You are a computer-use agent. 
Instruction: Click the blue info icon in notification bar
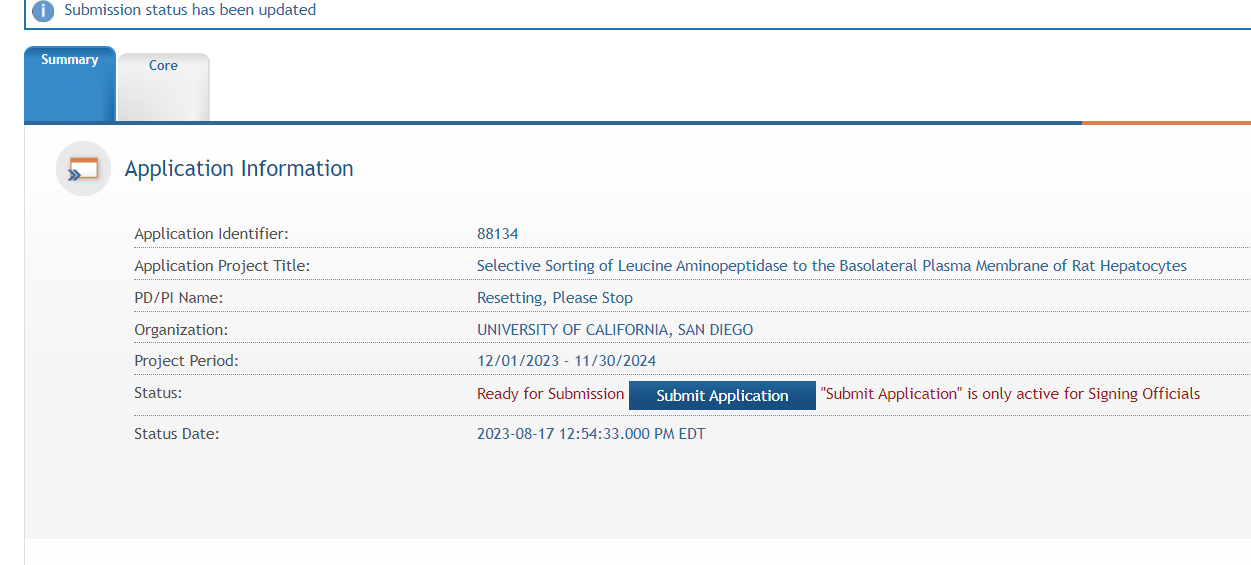point(43,11)
